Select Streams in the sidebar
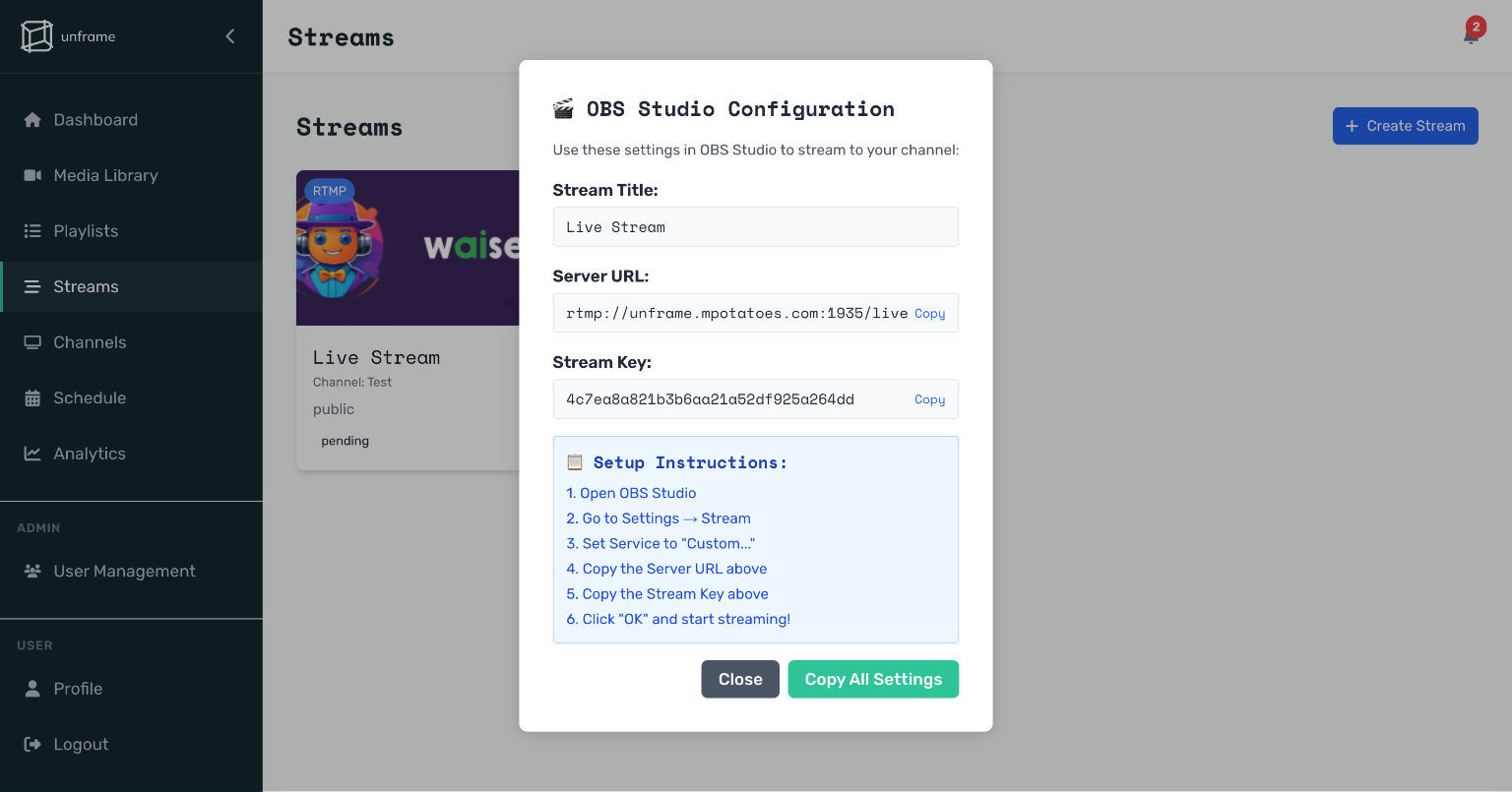Screen dimensions: 1512x792 [x=131, y=286]
